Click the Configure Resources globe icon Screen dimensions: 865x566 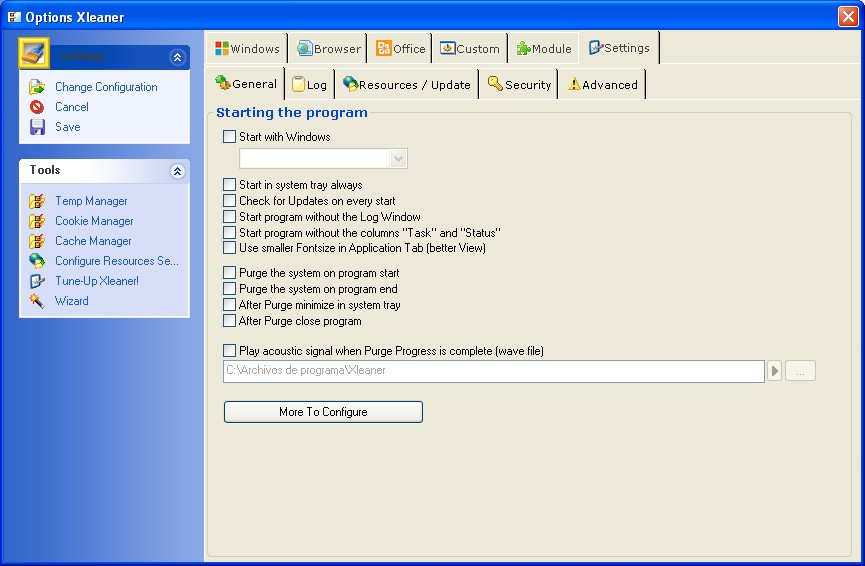(x=37, y=261)
